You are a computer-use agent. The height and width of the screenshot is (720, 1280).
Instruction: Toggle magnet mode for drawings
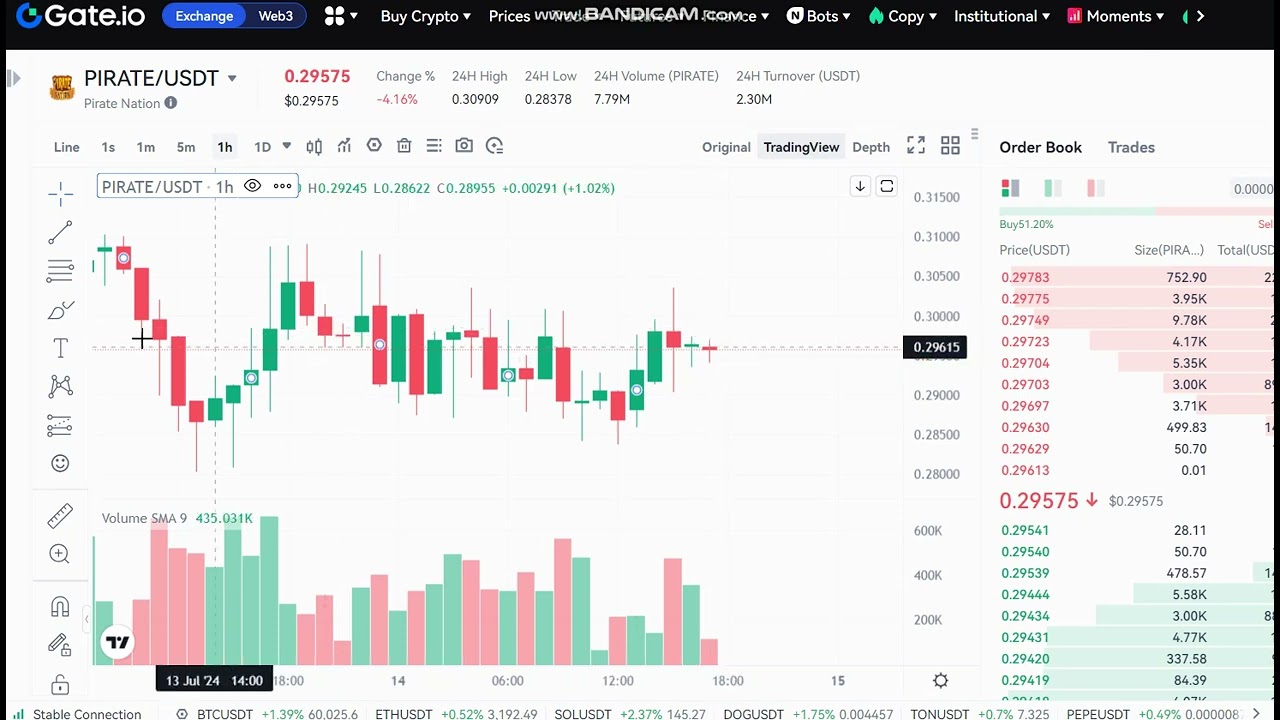60,607
